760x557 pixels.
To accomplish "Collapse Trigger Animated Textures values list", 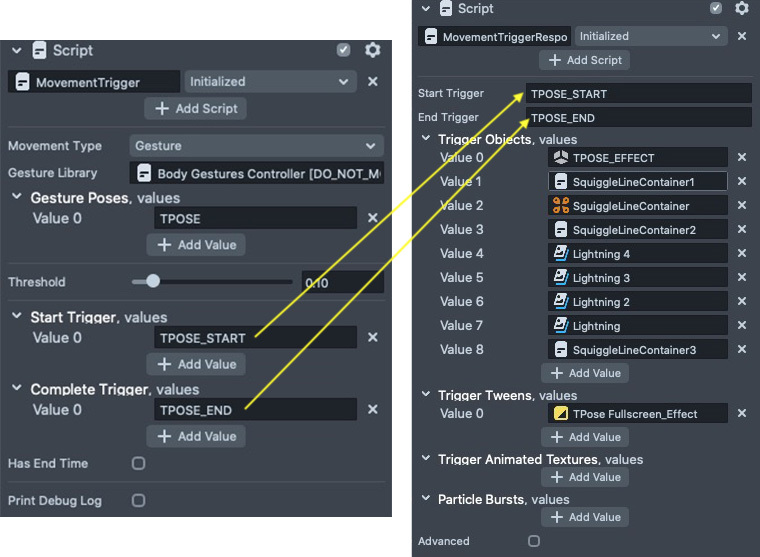I will click(x=426, y=458).
